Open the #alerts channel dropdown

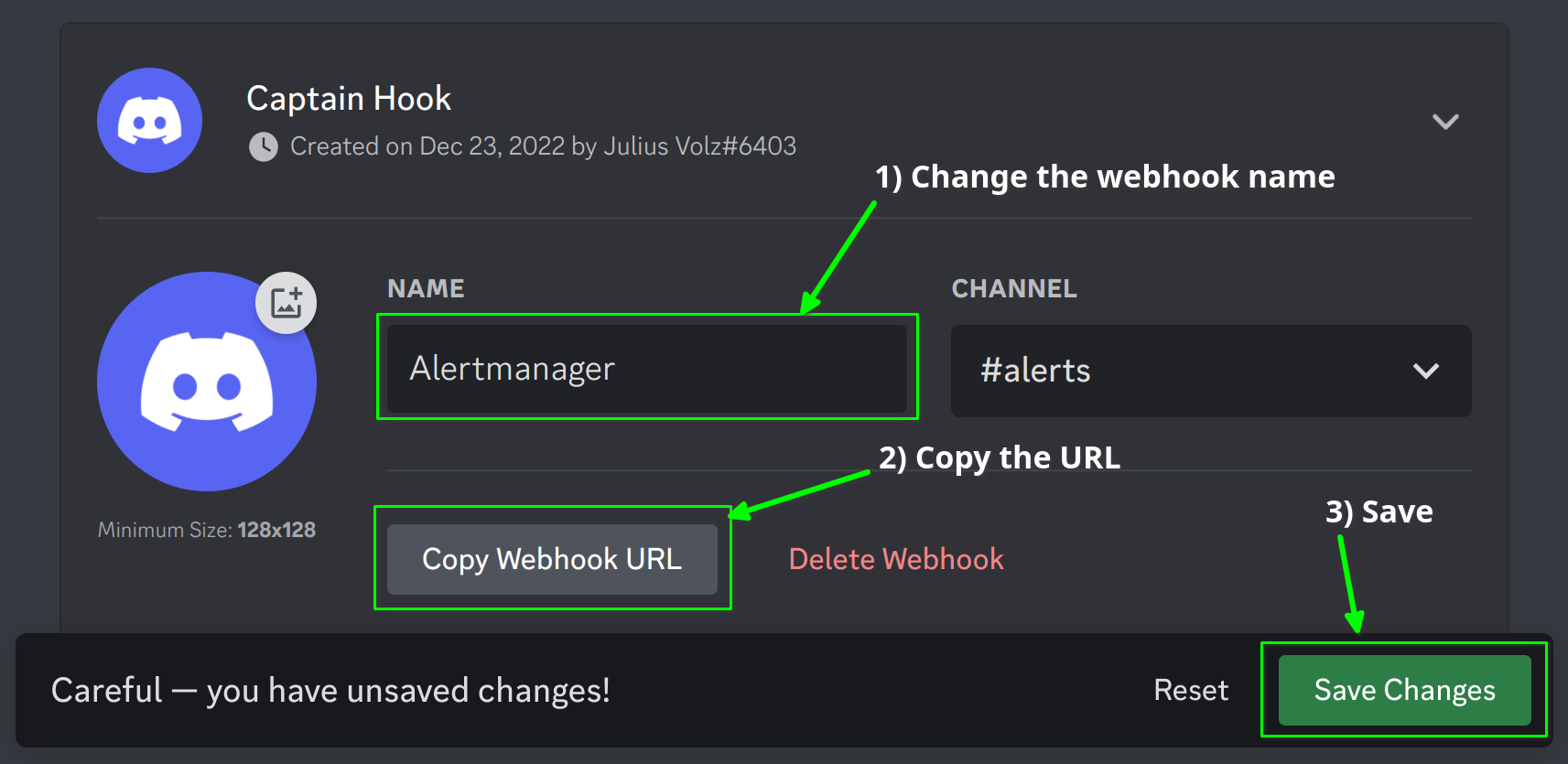click(x=1210, y=371)
